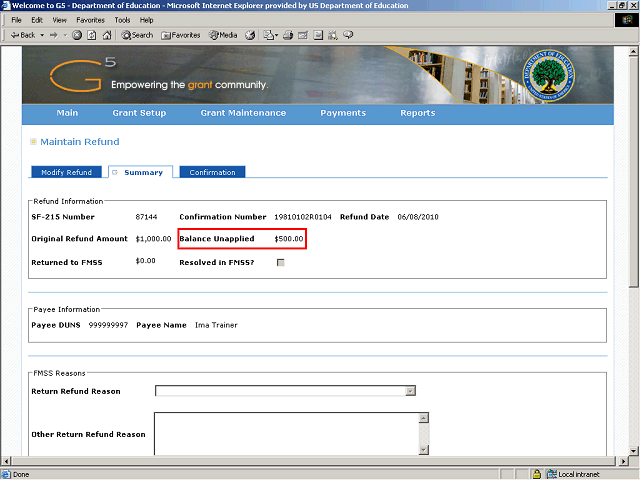Click the Edit page toolbar icon
Image resolution: width=640 pixels, height=480 pixels.
pyautogui.click(x=303, y=36)
